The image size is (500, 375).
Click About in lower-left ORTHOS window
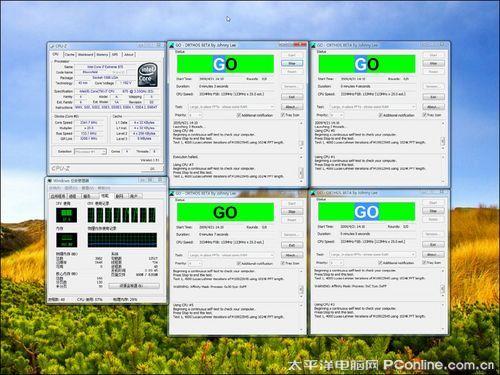[x=292, y=255]
